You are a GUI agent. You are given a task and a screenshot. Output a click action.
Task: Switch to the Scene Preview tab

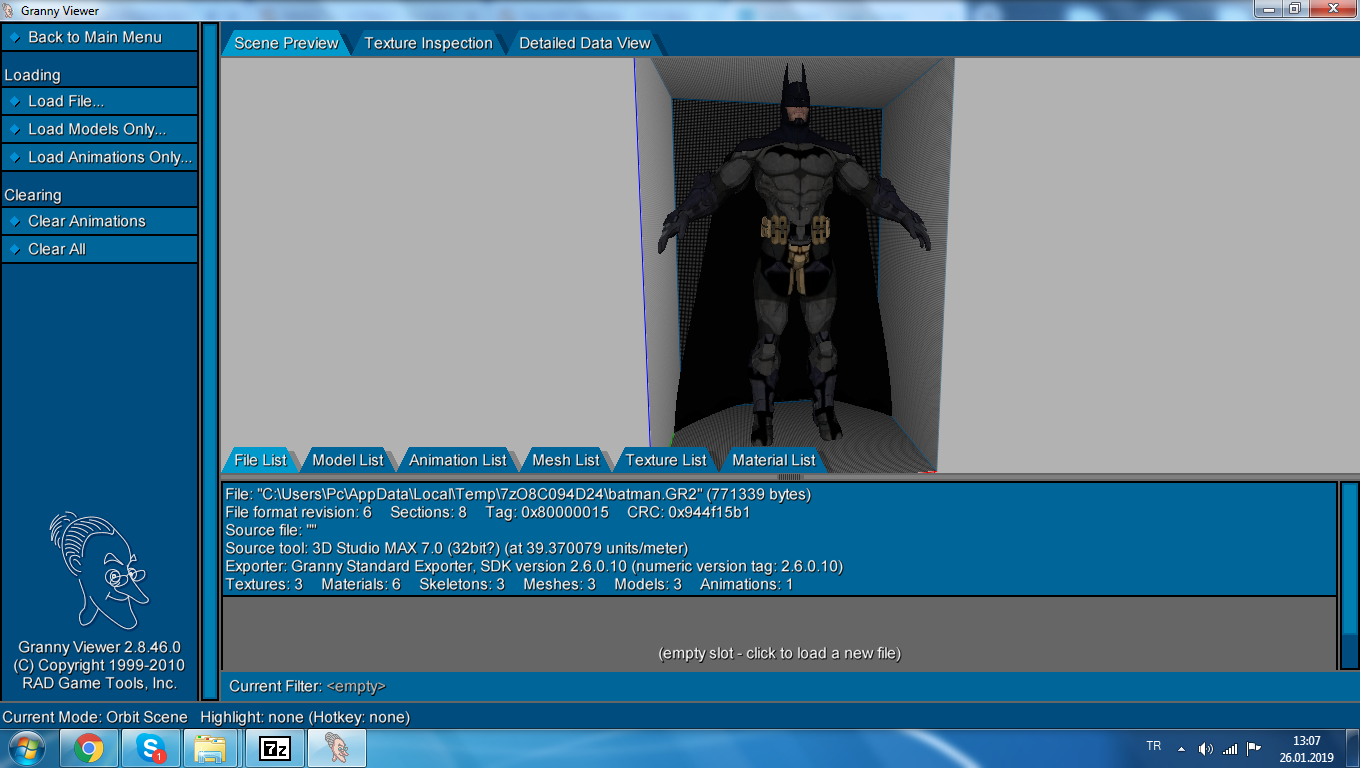coord(286,43)
